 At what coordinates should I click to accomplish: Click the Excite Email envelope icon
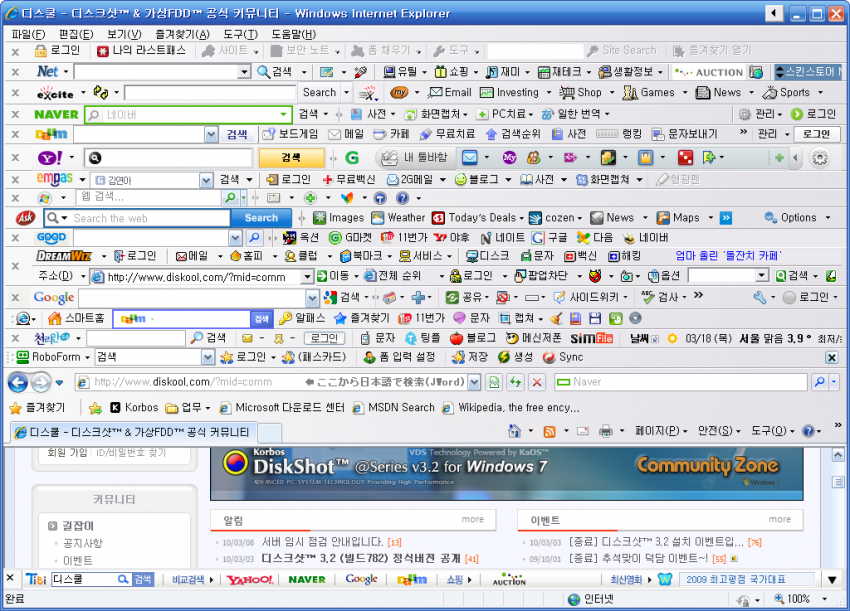[x=435, y=93]
